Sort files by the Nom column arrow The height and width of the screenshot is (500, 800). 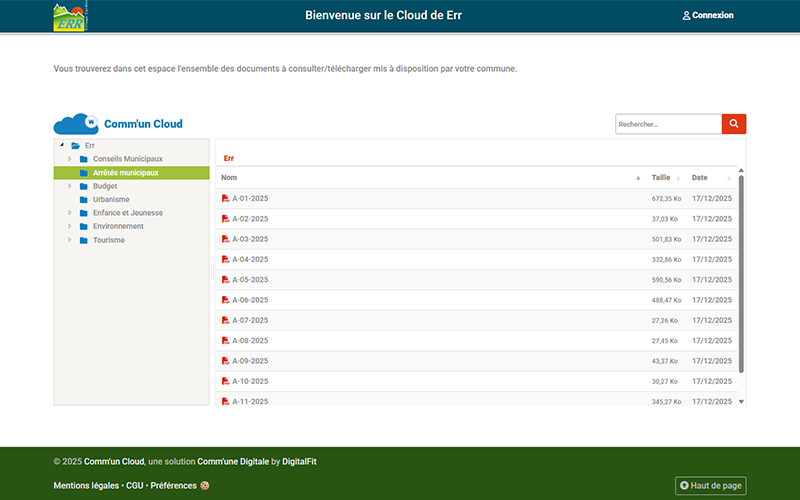click(638, 178)
